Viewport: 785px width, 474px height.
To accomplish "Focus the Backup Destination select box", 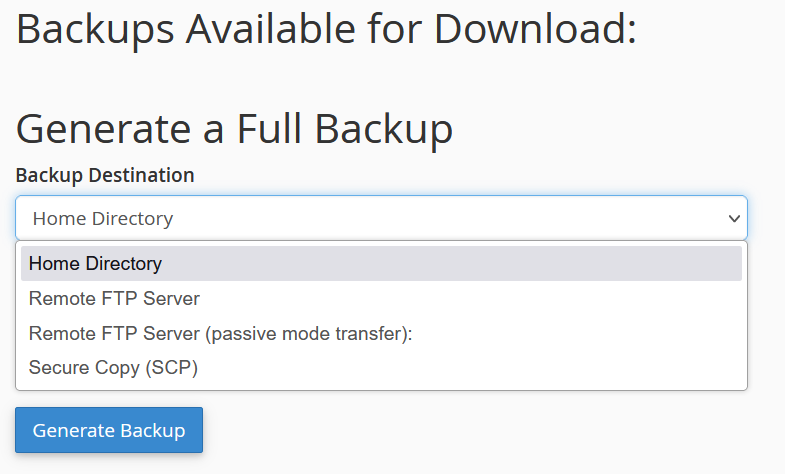I will [380, 218].
